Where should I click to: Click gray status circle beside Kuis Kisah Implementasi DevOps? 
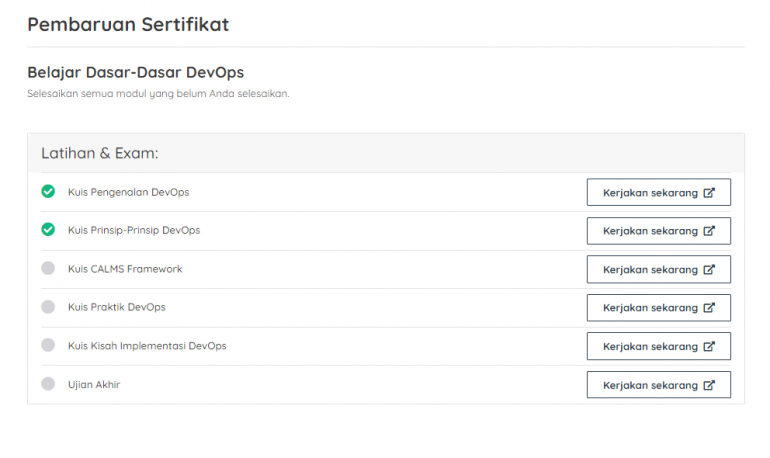48,345
